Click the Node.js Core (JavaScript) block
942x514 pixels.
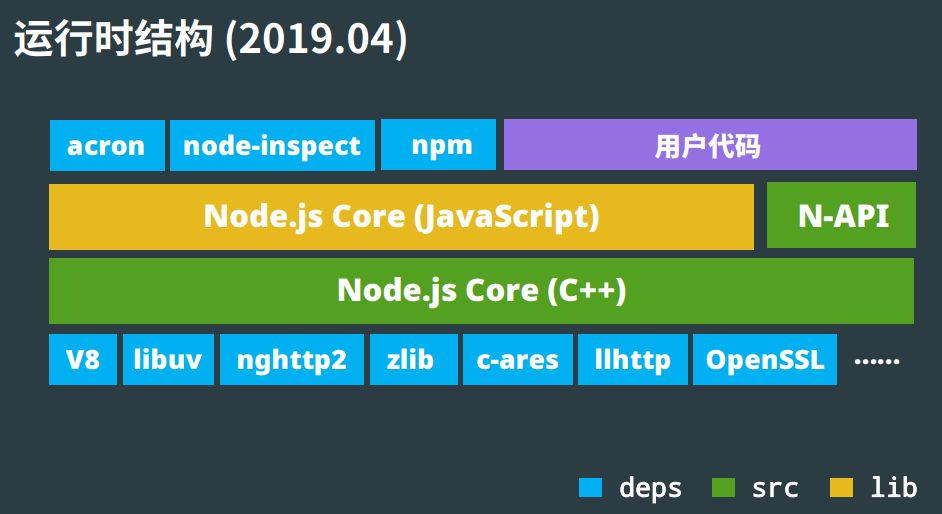click(401, 217)
